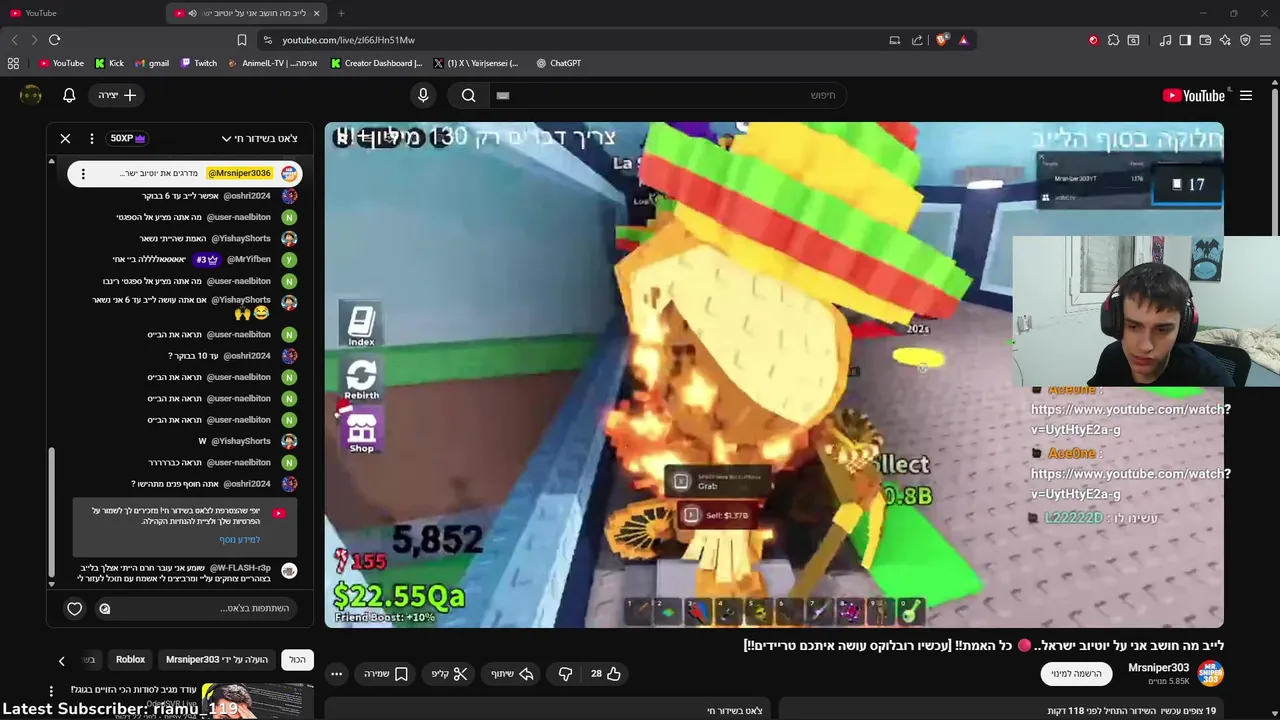Click the YouTube logo

tap(1194, 95)
